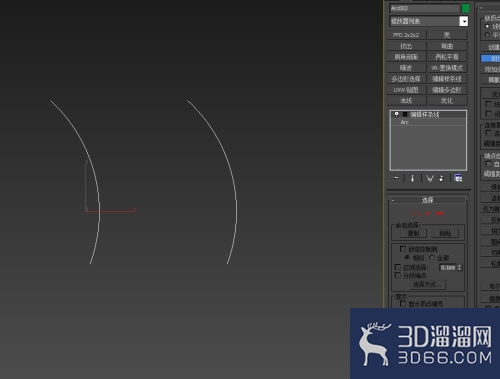Click Make Unique icon below stack
This screenshot has width=500, height=379.
(x=430, y=178)
